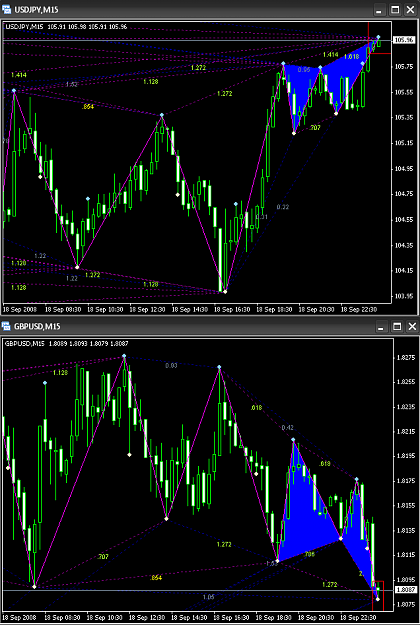Click price axis value 105.75

[404, 67]
